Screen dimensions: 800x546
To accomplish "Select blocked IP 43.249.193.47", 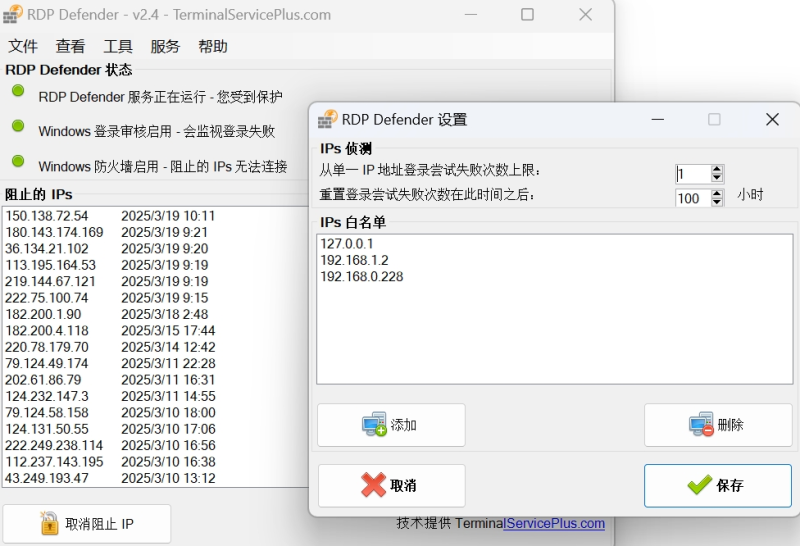I will pos(46,478).
